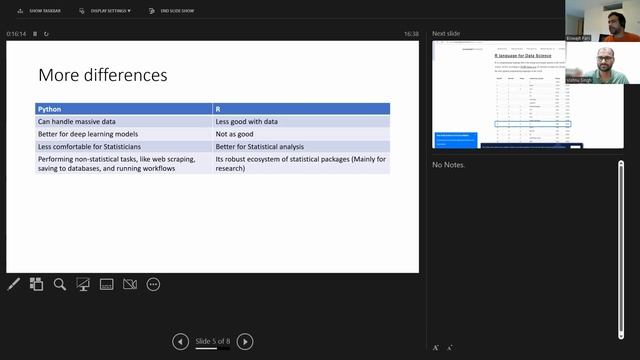Click 'Better for Statistical analysis' cell
This screenshot has height=360, width=640.
pos(301,147)
